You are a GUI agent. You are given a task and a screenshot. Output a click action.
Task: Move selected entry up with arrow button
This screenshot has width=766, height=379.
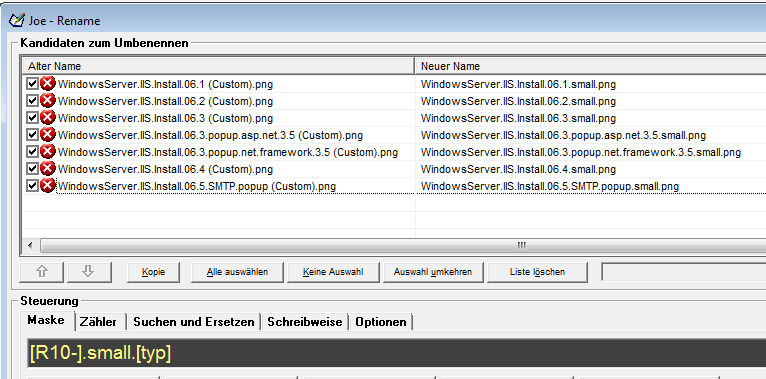[x=42, y=272]
